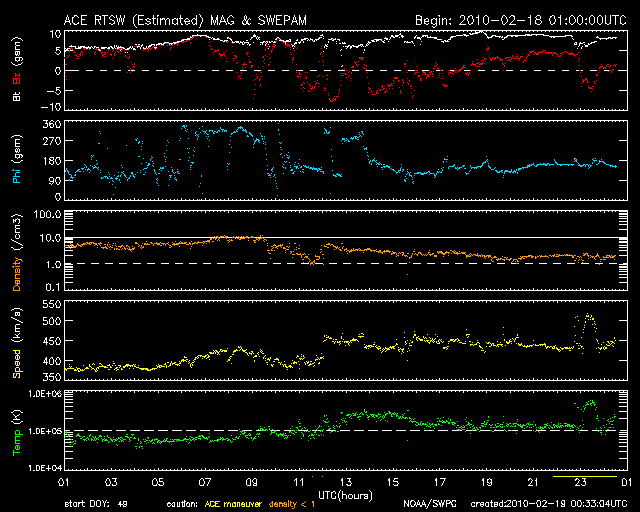Click the "19" hour label on the time axis

[x=487, y=483]
